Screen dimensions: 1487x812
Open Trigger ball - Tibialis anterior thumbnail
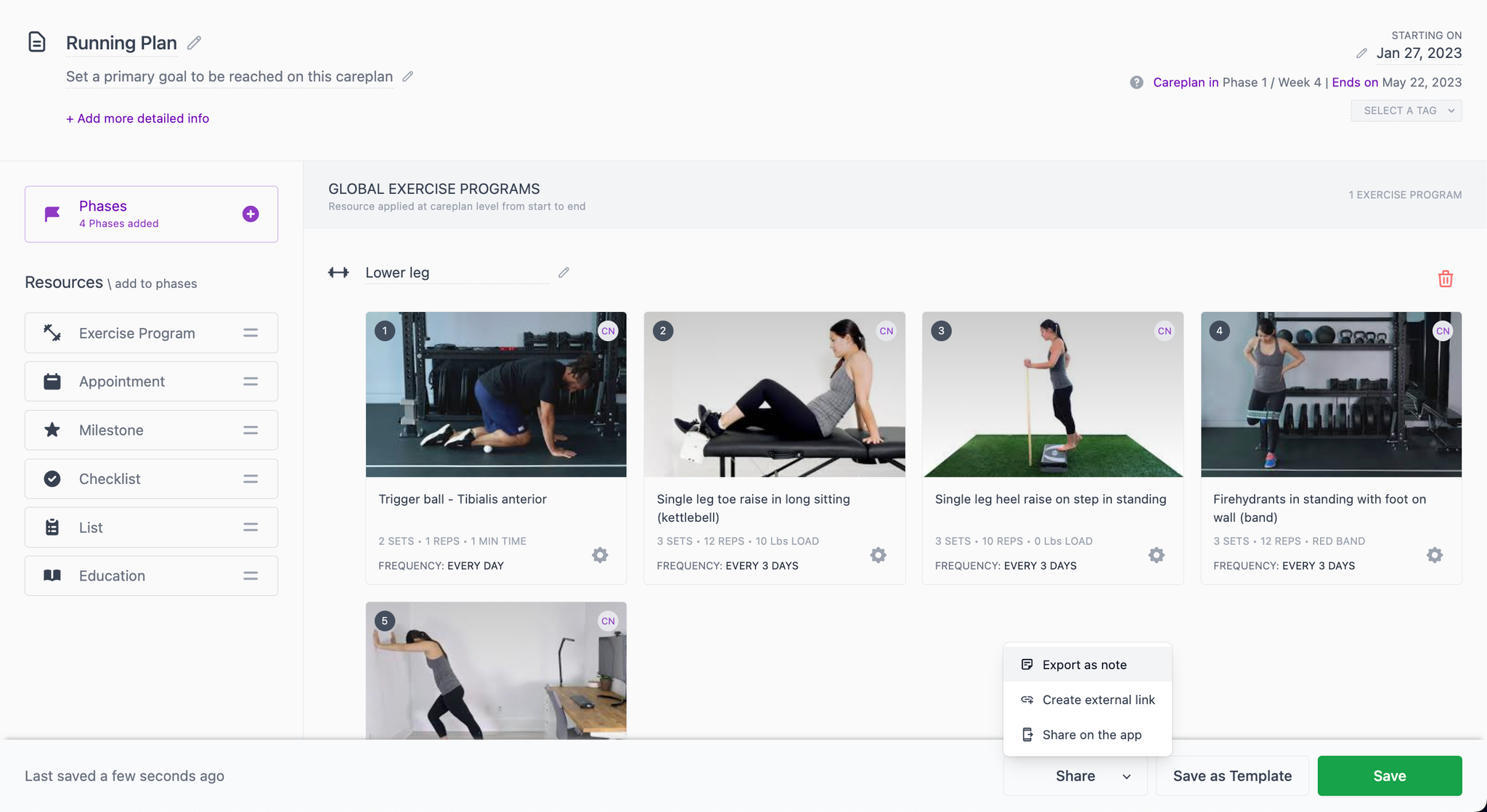coord(496,395)
